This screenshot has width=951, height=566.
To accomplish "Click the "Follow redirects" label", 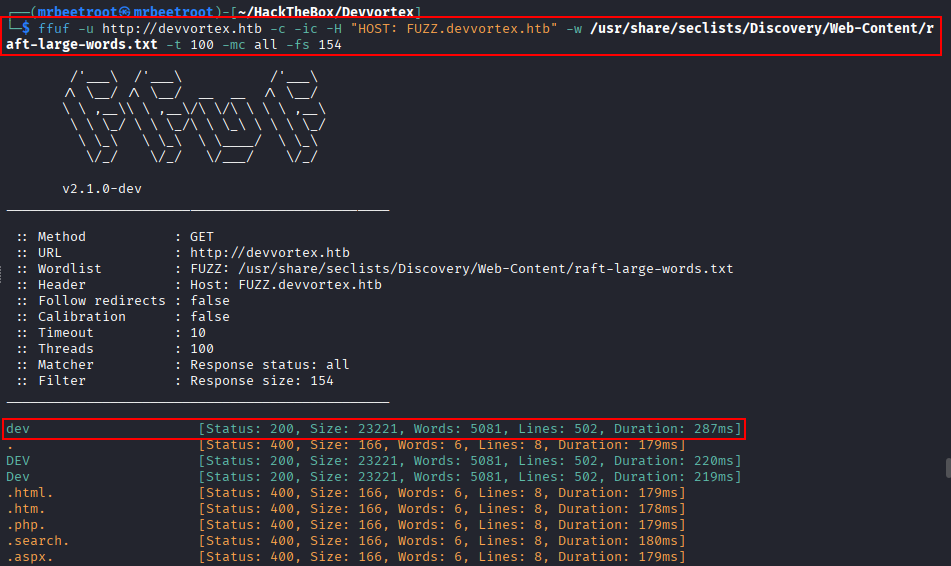I will [x=101, y=301].
